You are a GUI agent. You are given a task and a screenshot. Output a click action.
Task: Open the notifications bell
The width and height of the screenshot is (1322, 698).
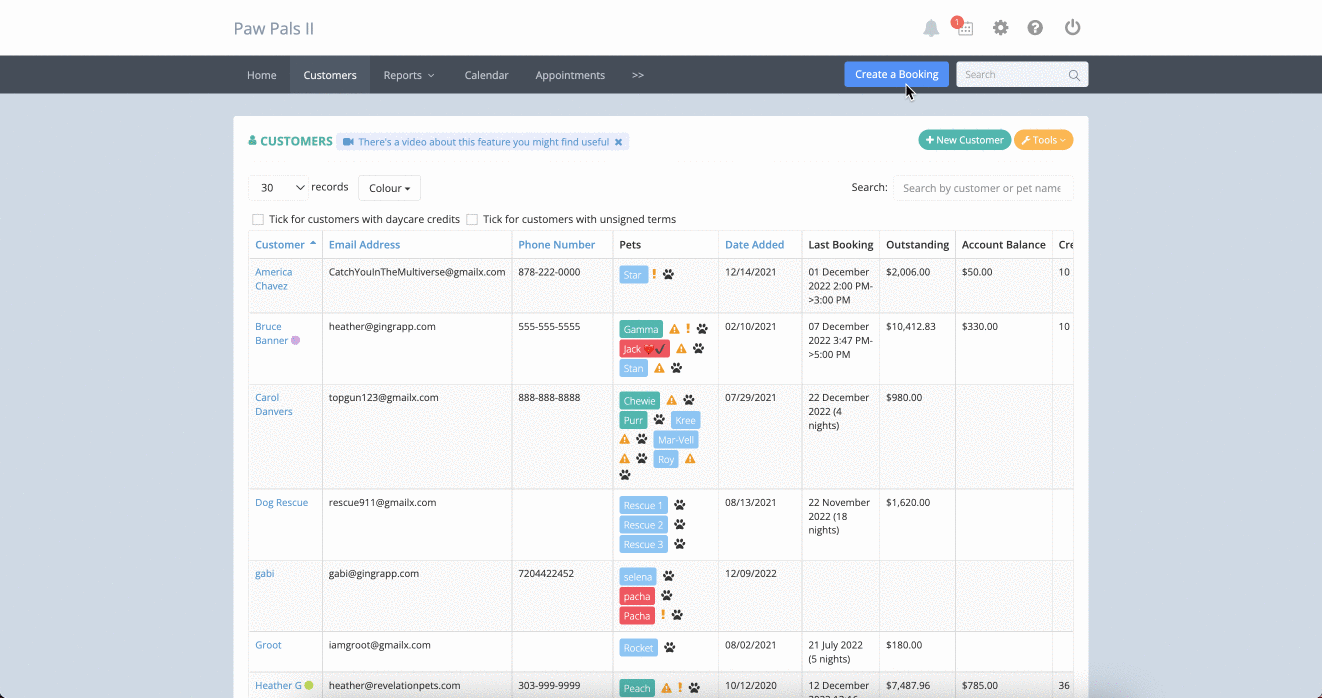point(931,28)
